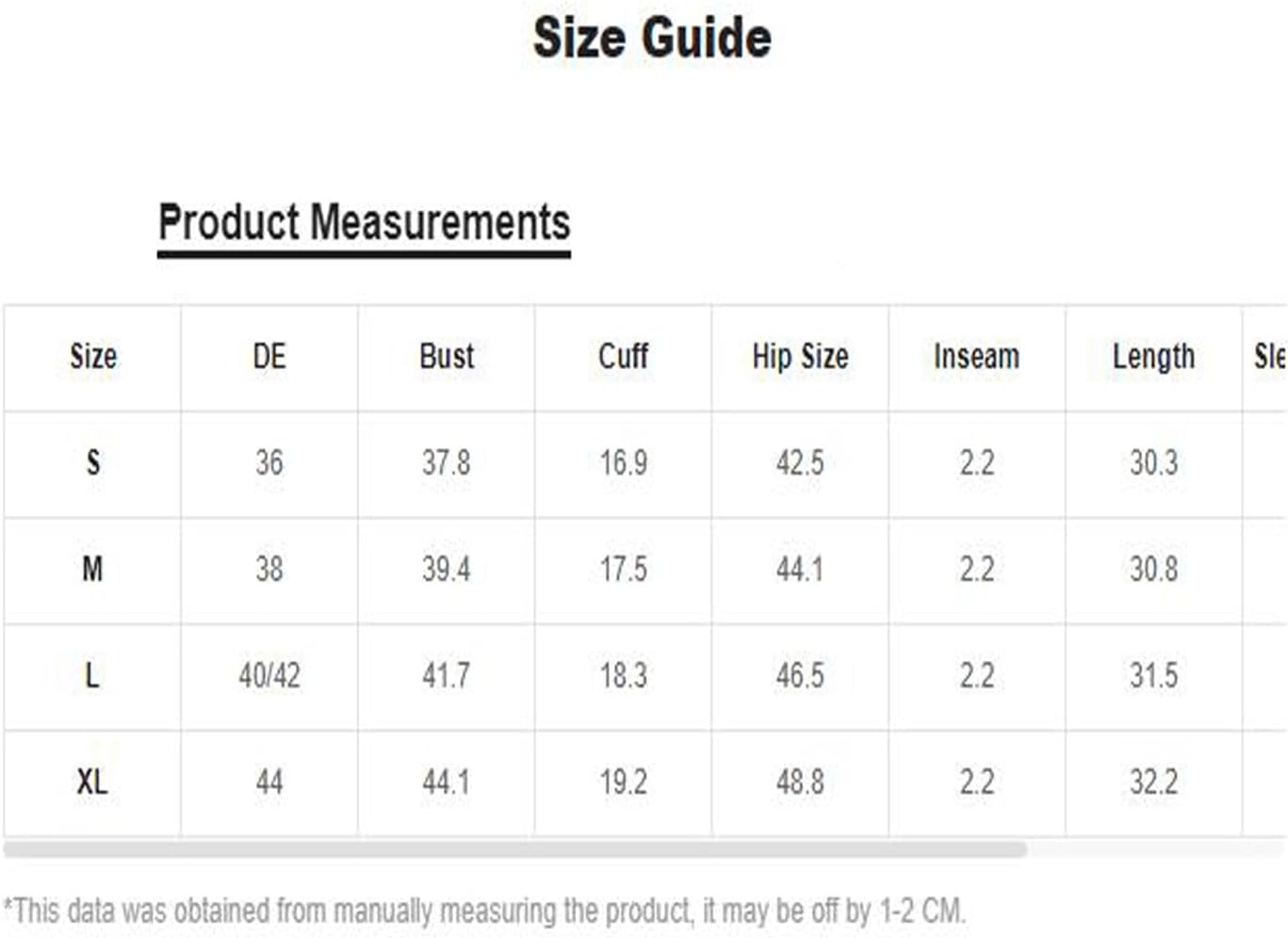This screenshot has height=938, width=1288.
Task: Click the L size row label
Action: pos(92,675)
